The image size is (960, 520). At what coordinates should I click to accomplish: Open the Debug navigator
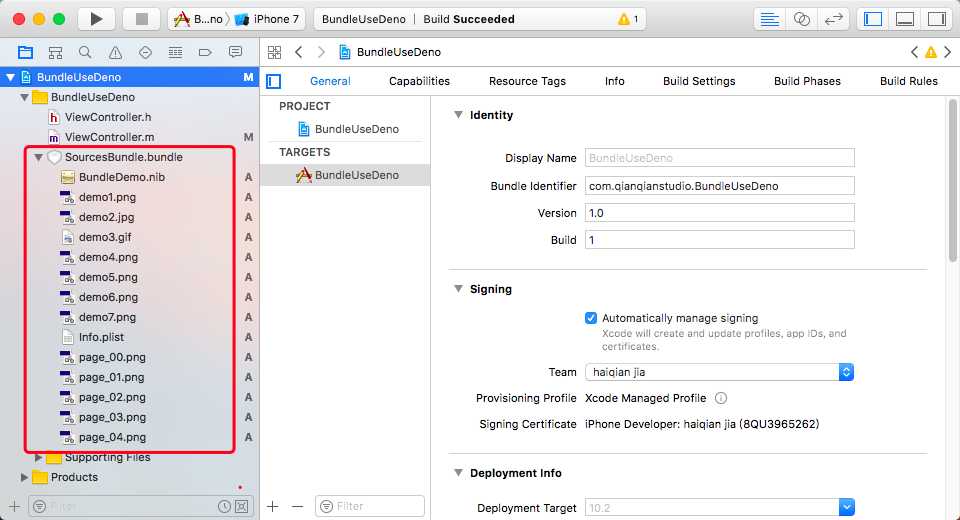pos(175,53)
